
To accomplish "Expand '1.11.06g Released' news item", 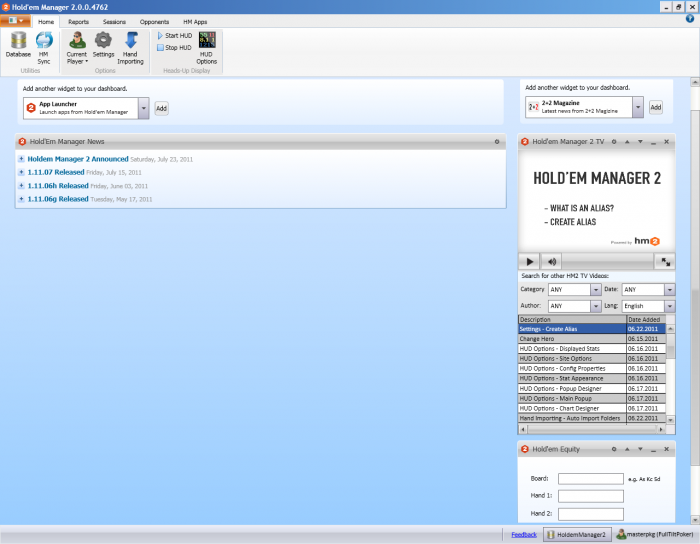I will coord(21,199).
